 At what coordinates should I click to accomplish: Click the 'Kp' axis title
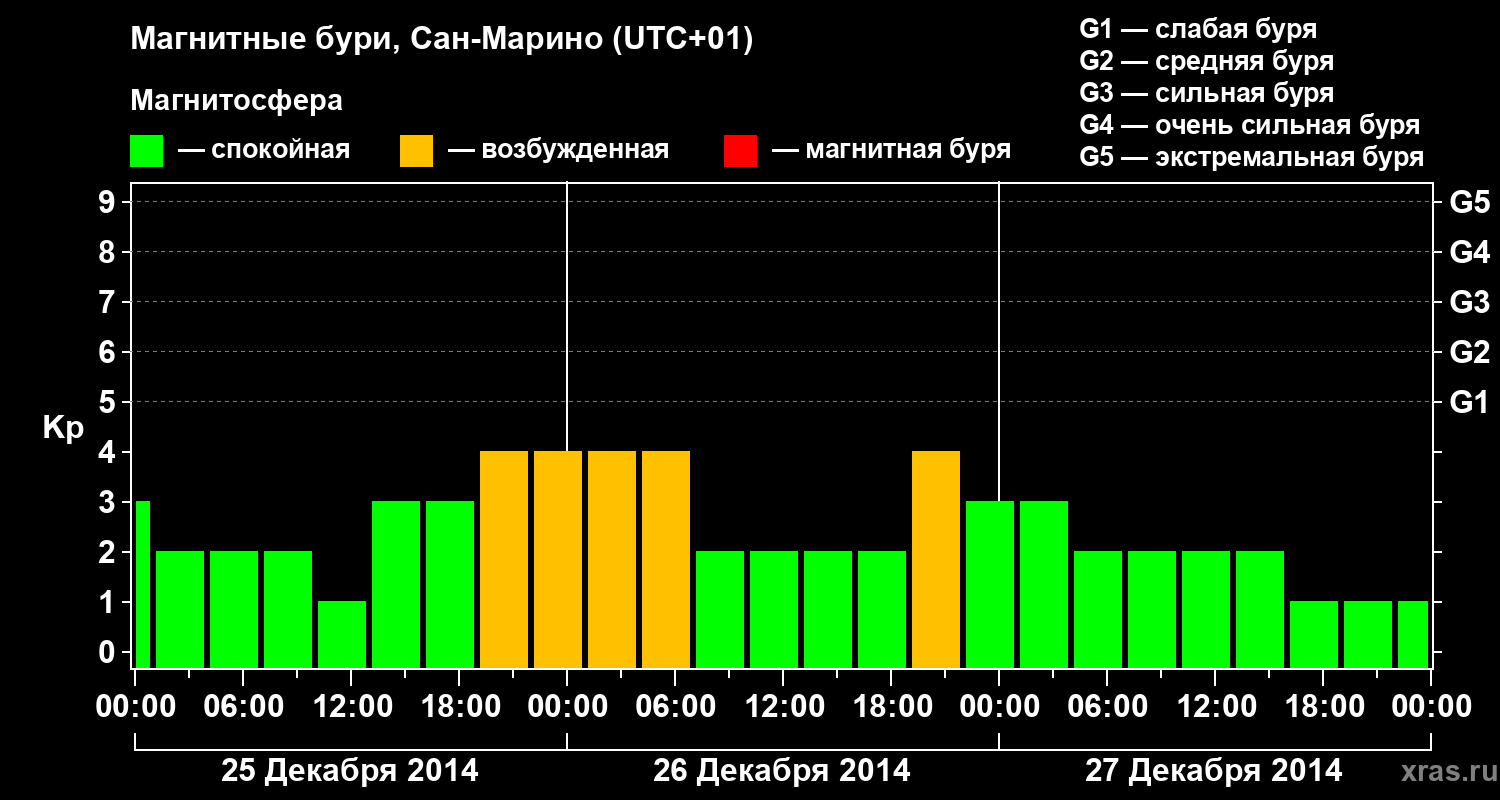coord(63,428)
